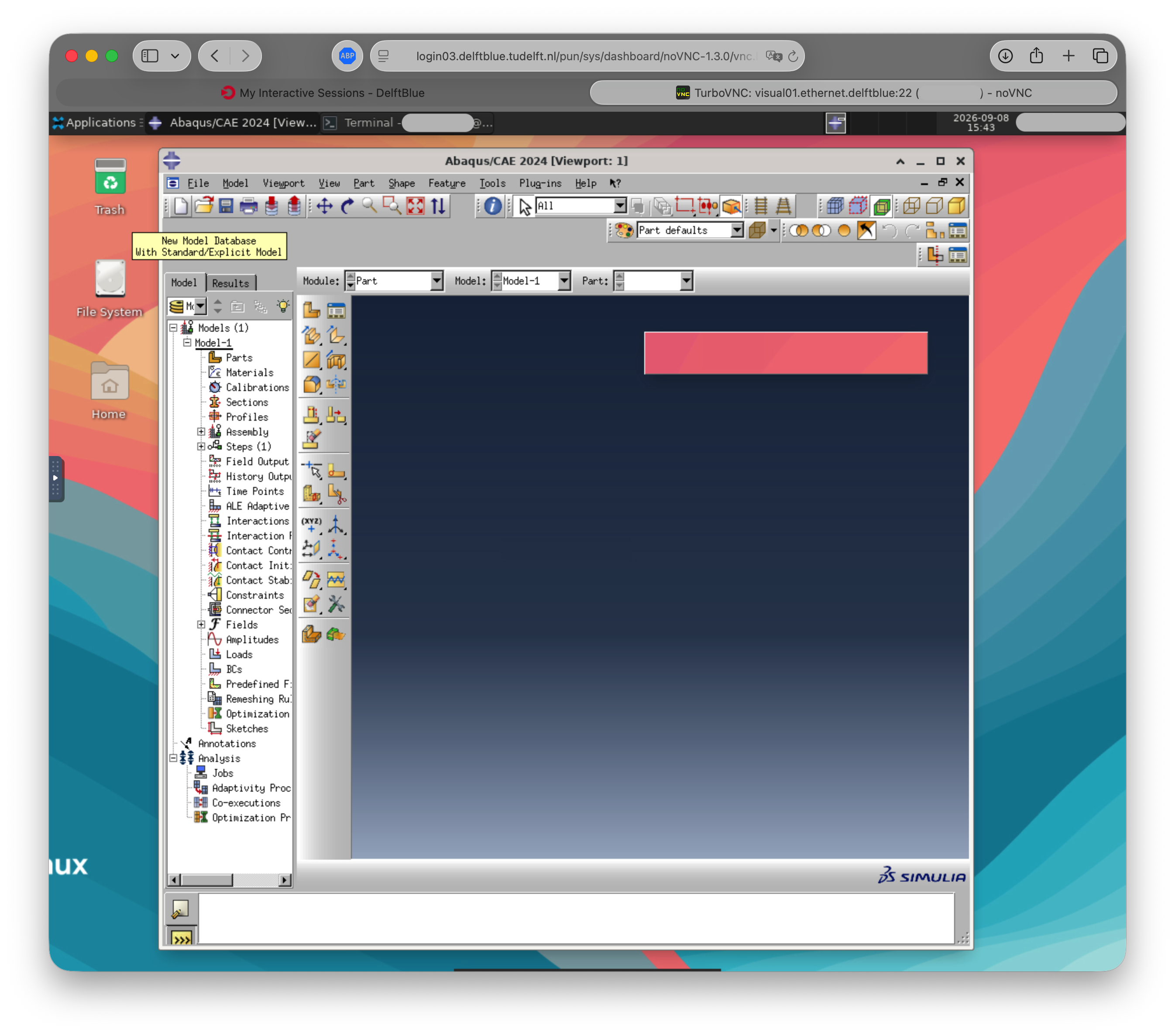
Task: Open the Module dropdown showing Part
Action: coord(394,281)
